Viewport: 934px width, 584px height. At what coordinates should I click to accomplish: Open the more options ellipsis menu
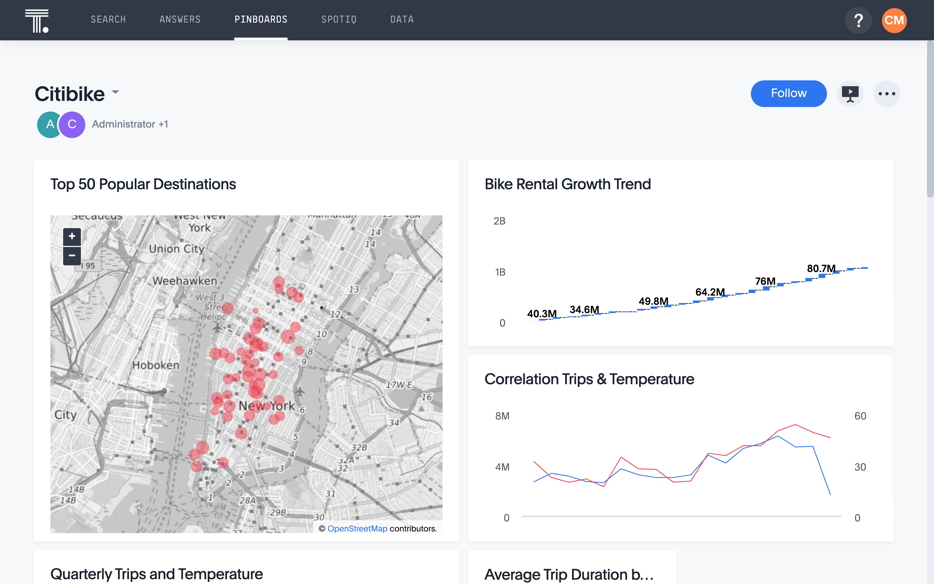click(887, 94)
